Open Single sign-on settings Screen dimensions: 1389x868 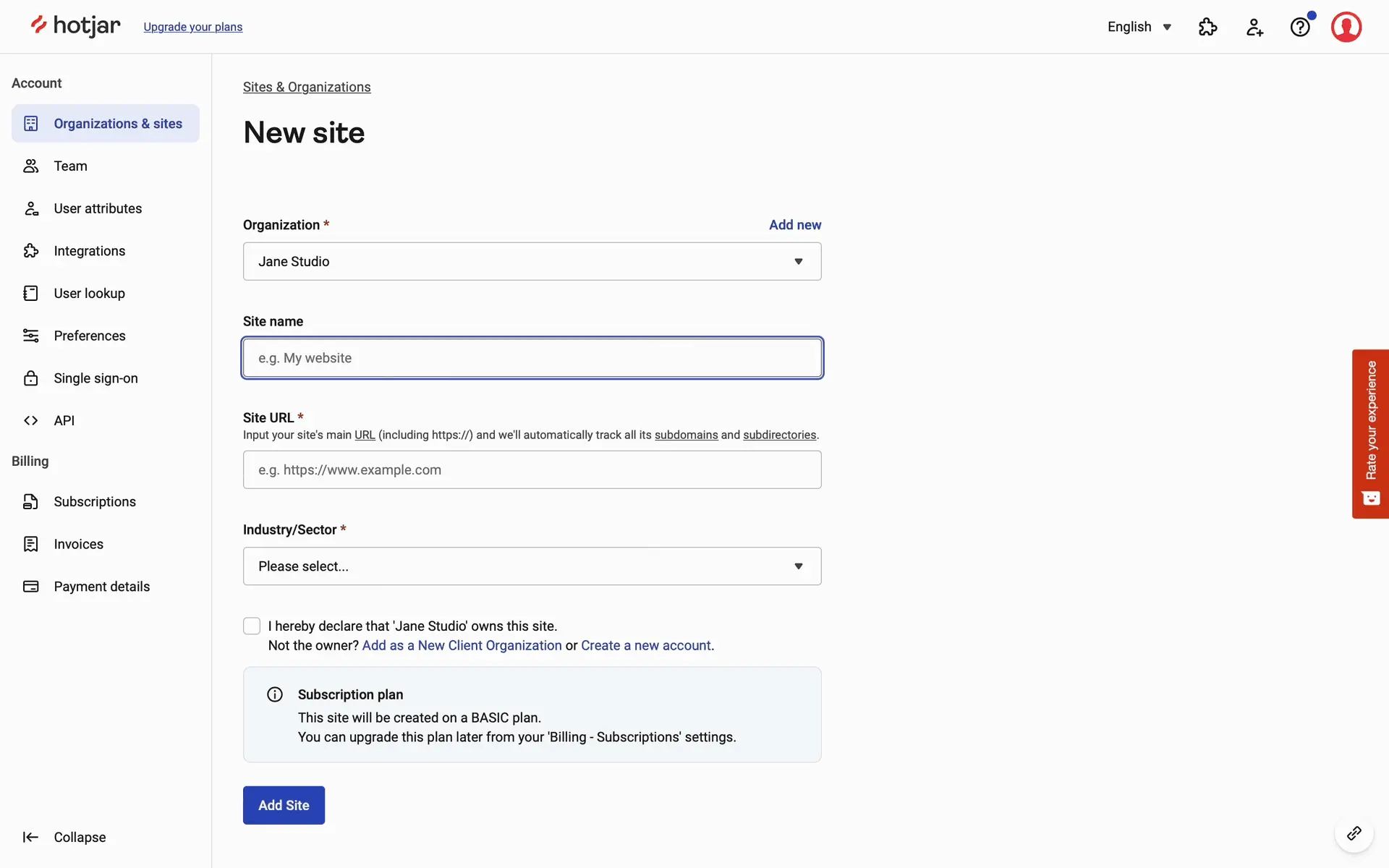tap(95, 378)
